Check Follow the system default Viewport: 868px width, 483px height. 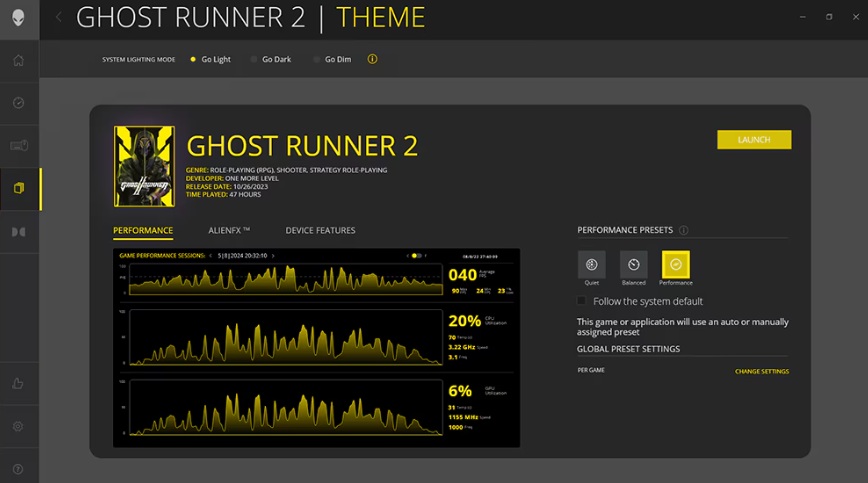(581, 301)
